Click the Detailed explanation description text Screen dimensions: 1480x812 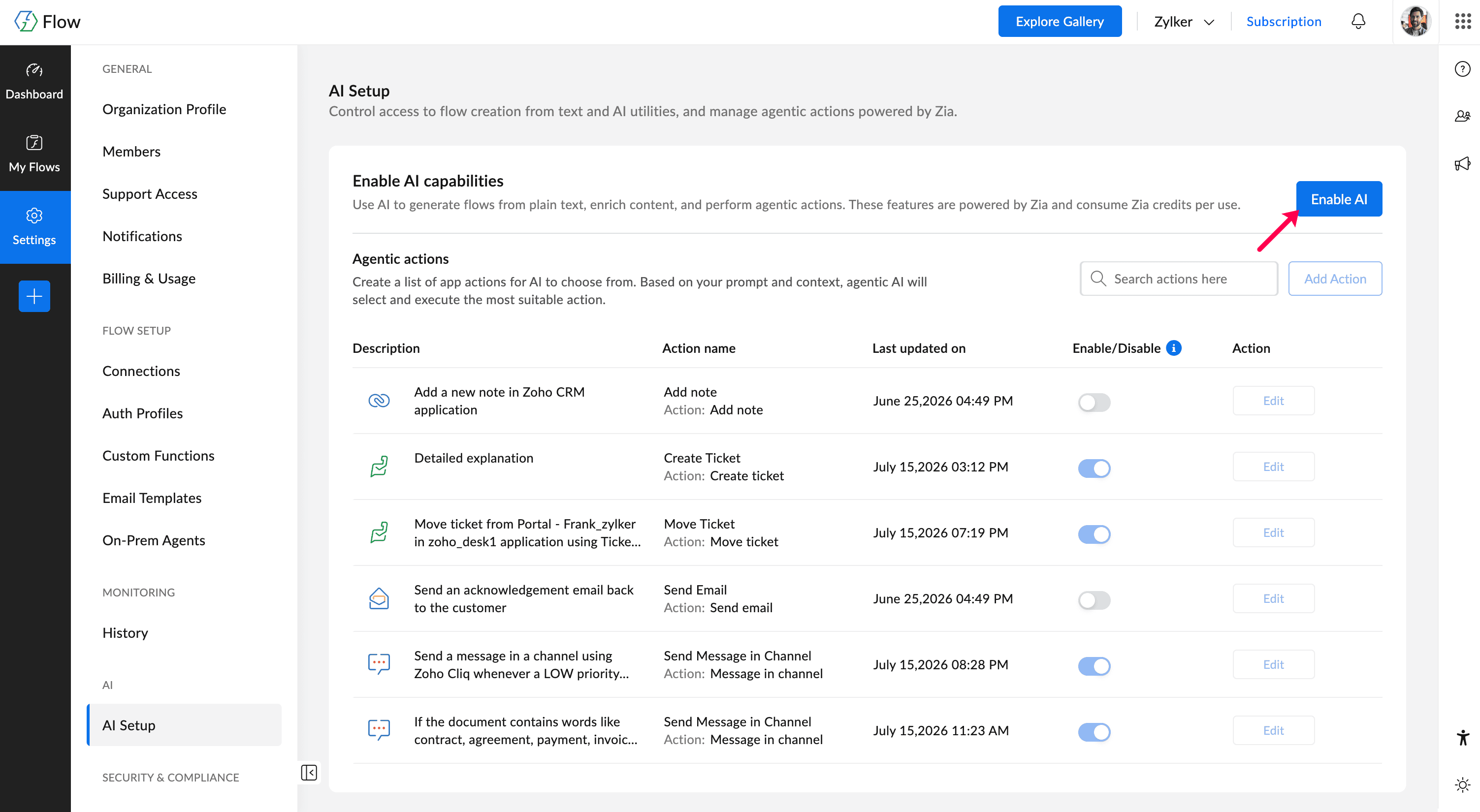point(474,458)
